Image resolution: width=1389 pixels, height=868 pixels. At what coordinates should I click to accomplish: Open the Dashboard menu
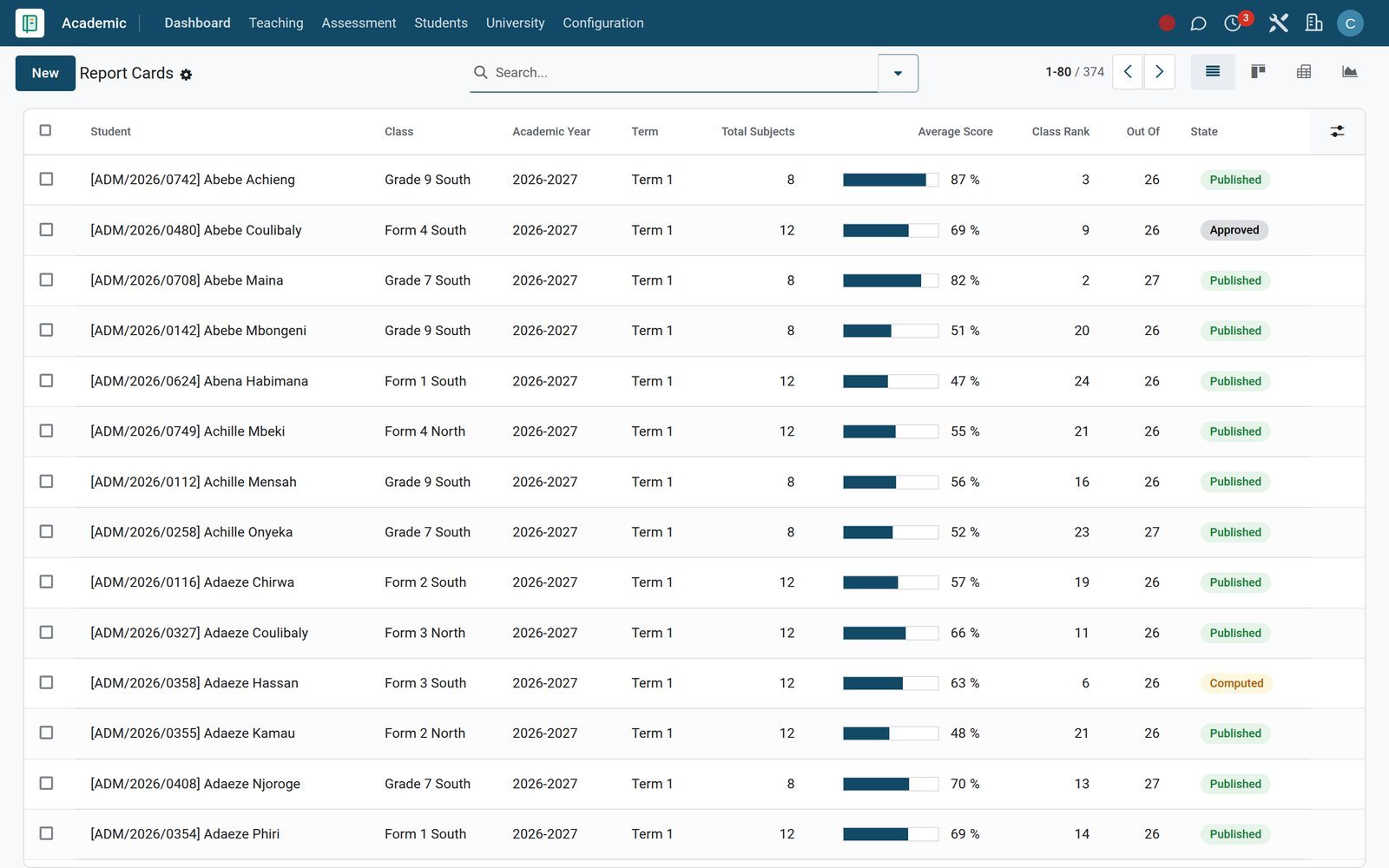coord(197,23)
